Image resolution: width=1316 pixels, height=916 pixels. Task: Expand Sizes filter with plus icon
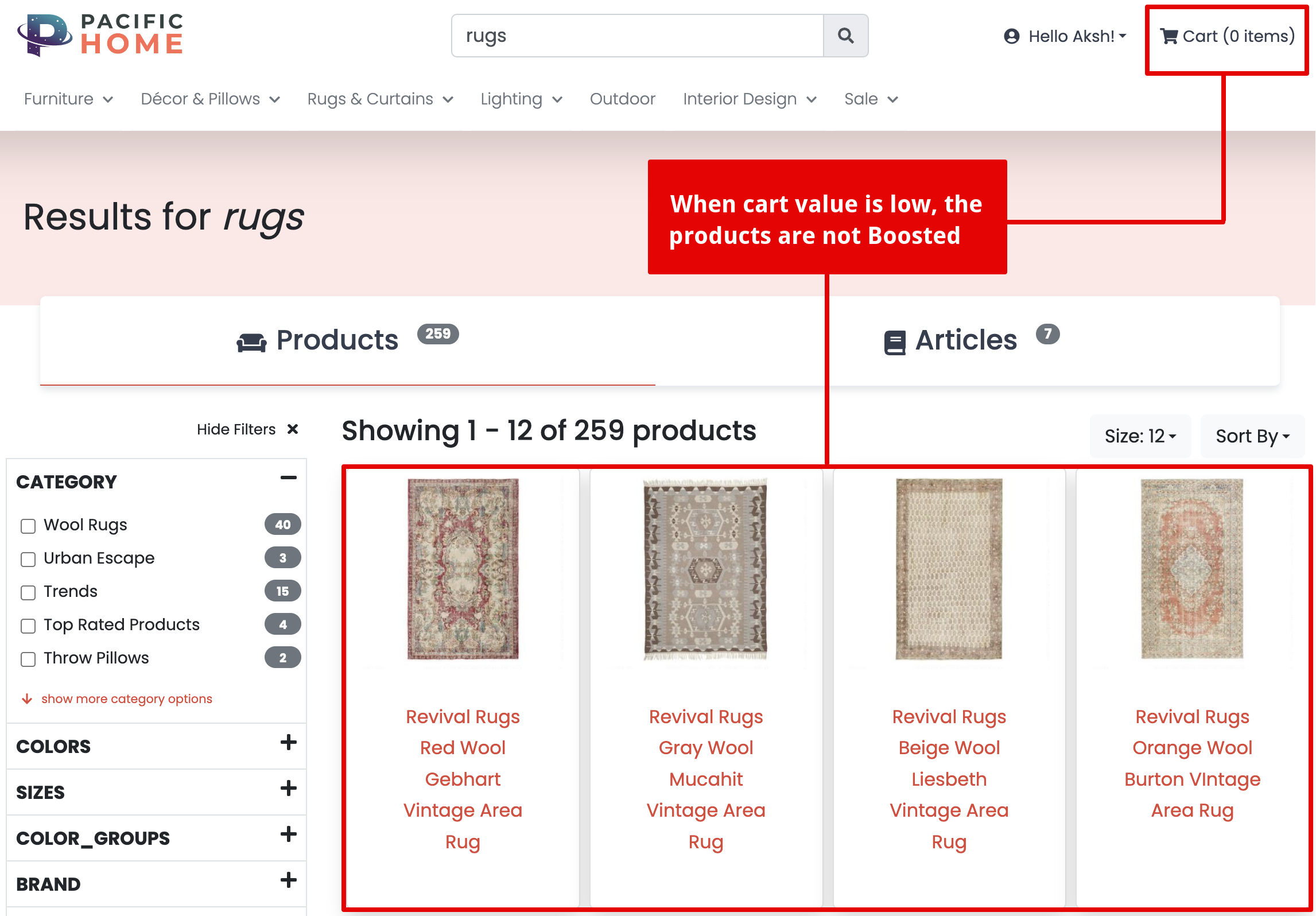(288, 788)
